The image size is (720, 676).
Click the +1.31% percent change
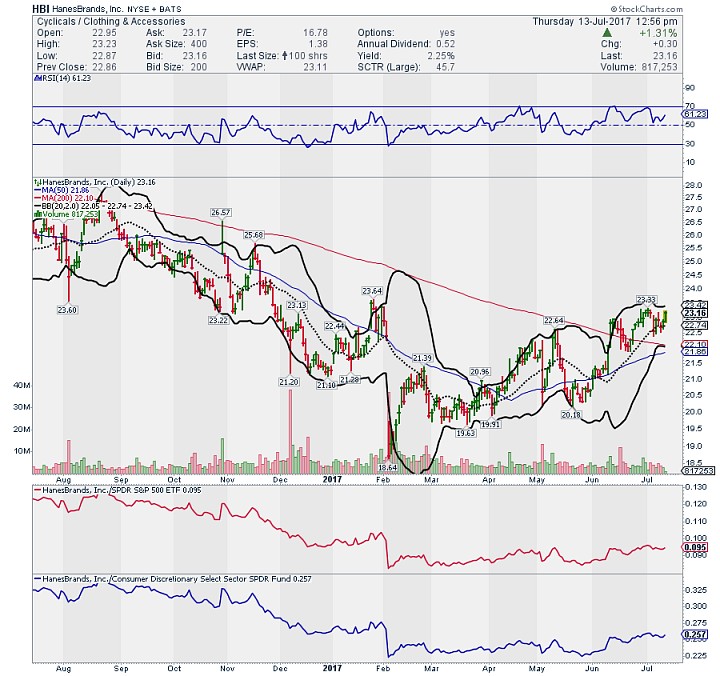658,33
